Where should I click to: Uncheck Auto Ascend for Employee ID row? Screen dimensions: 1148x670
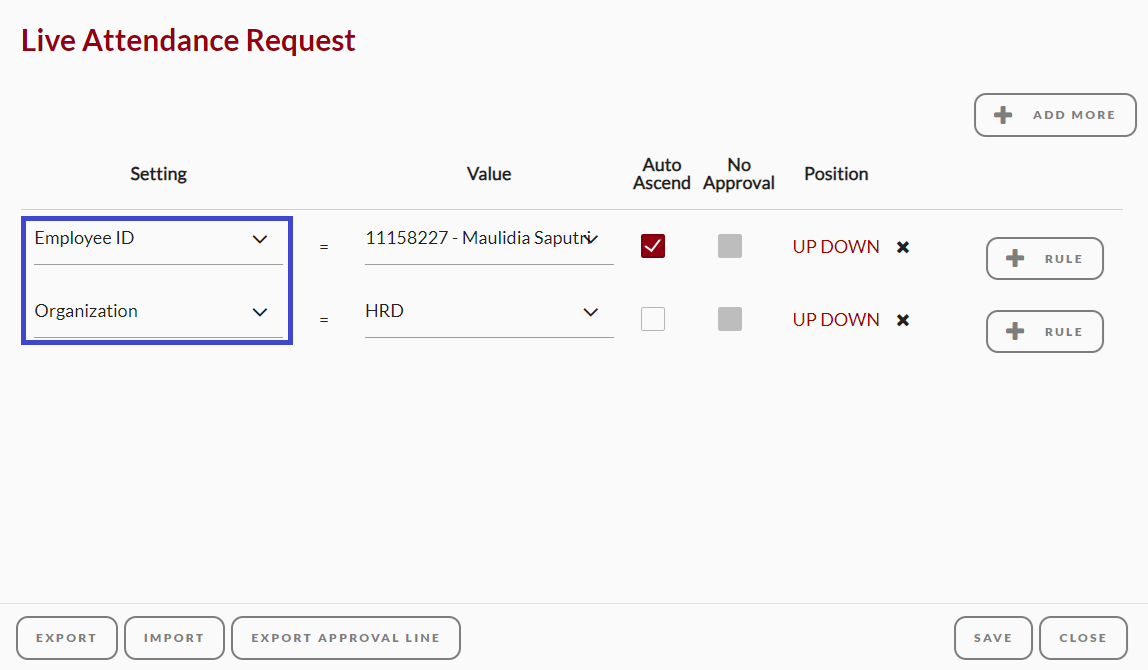tap(652, 246)
